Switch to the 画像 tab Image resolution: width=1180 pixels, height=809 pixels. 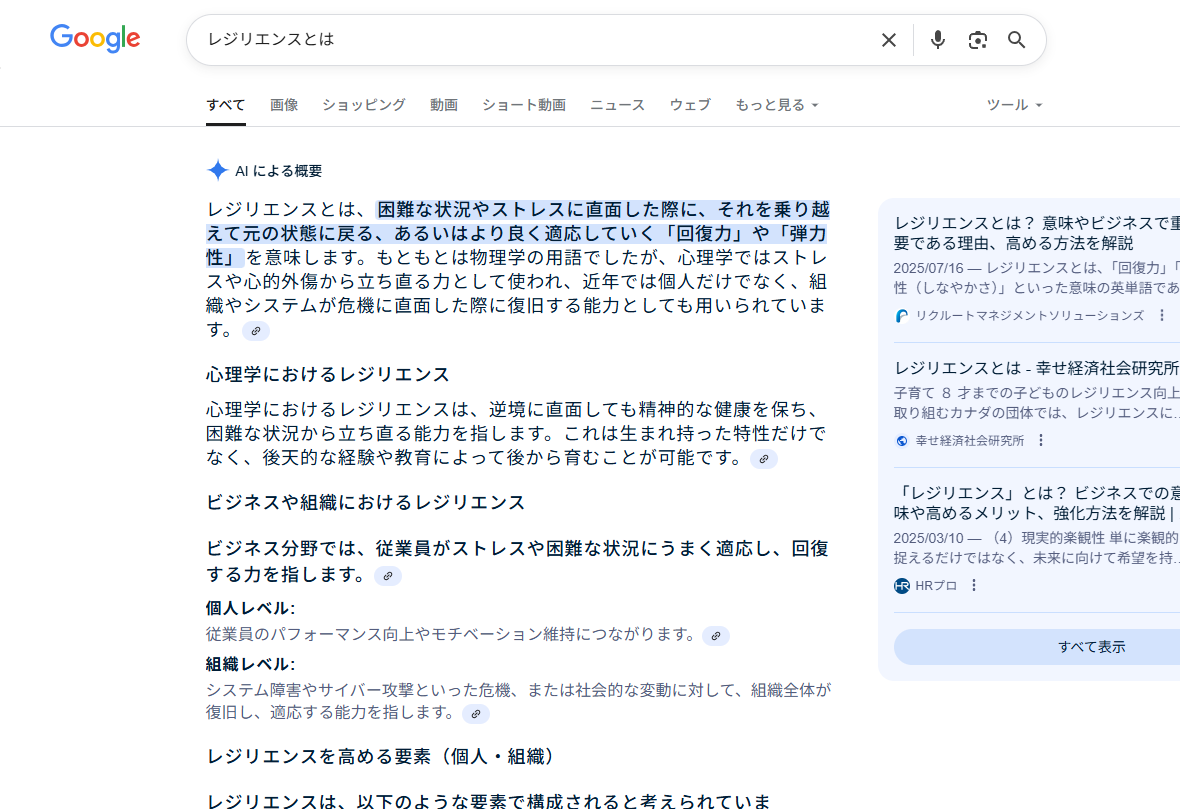pos(284,105)
